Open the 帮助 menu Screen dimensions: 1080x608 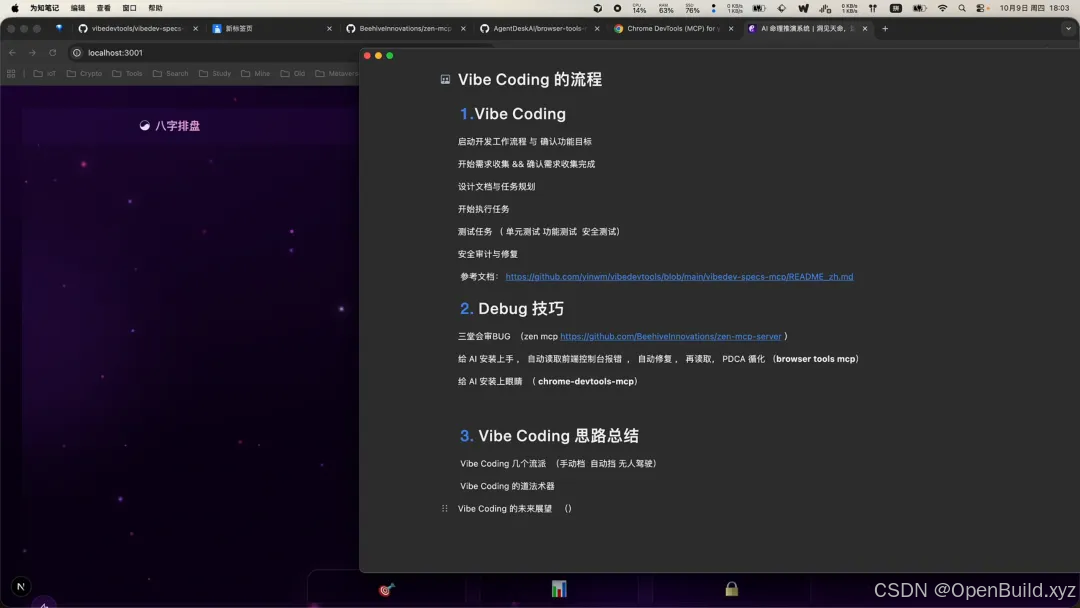point(156,8)
